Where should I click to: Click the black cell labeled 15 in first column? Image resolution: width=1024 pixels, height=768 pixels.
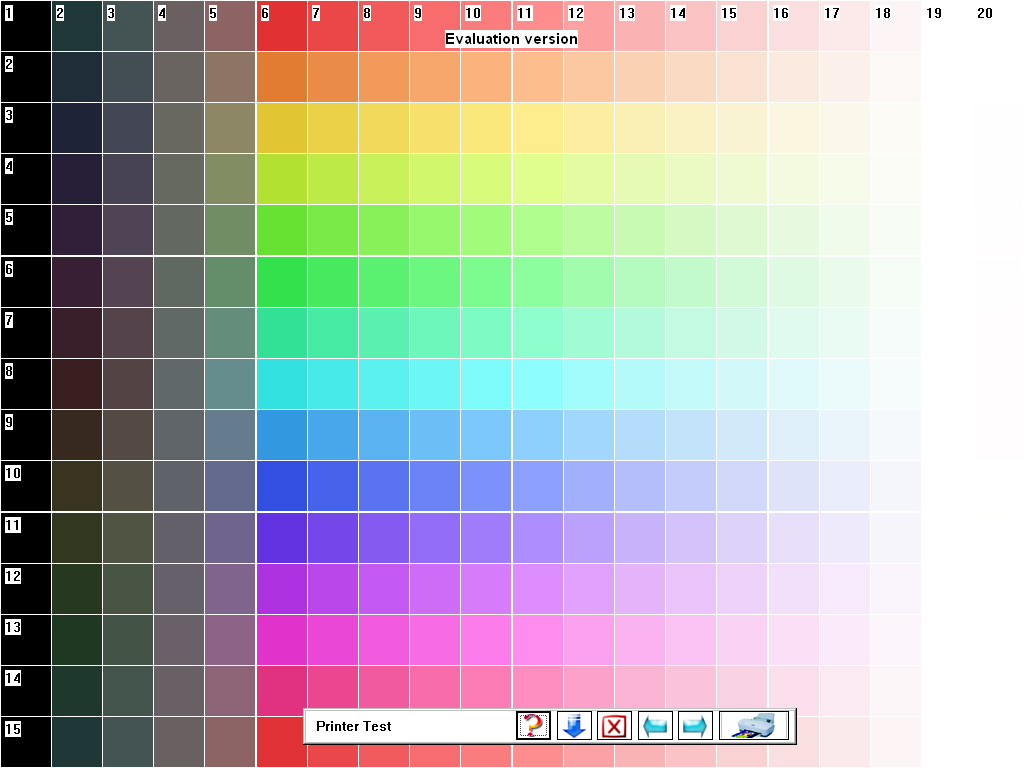26,742
